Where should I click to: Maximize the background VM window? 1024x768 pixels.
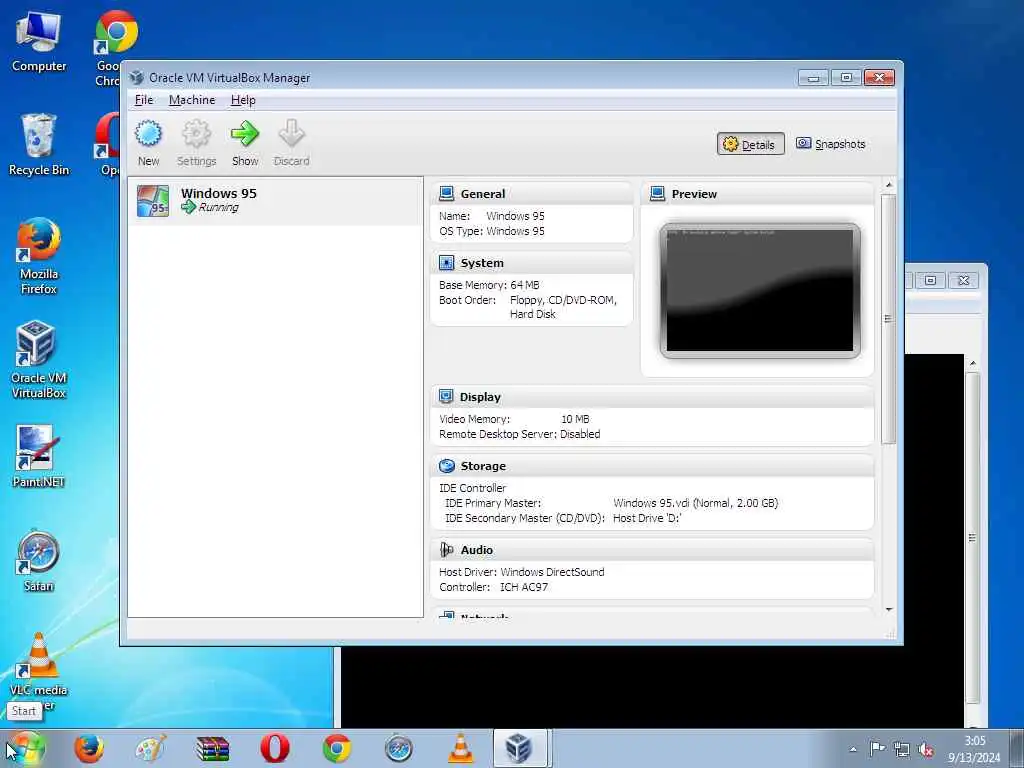[x=930, y=280]
